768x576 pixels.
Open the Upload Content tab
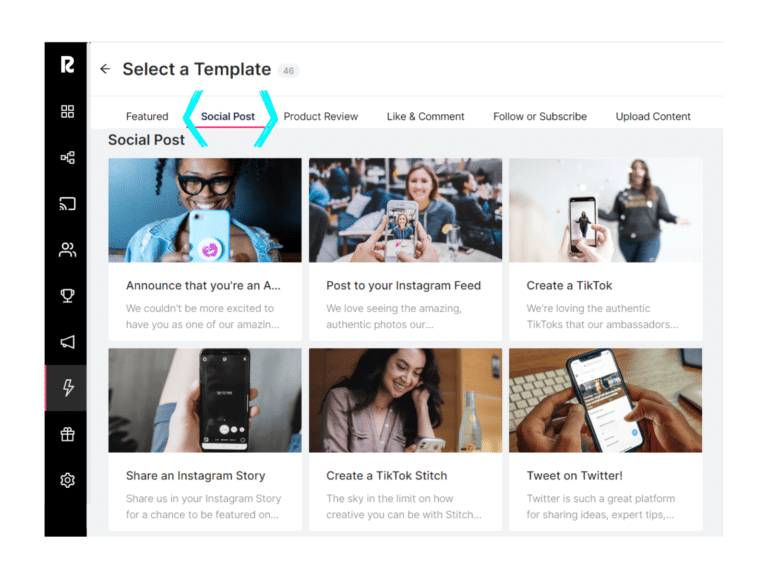[x=653, y=117]
